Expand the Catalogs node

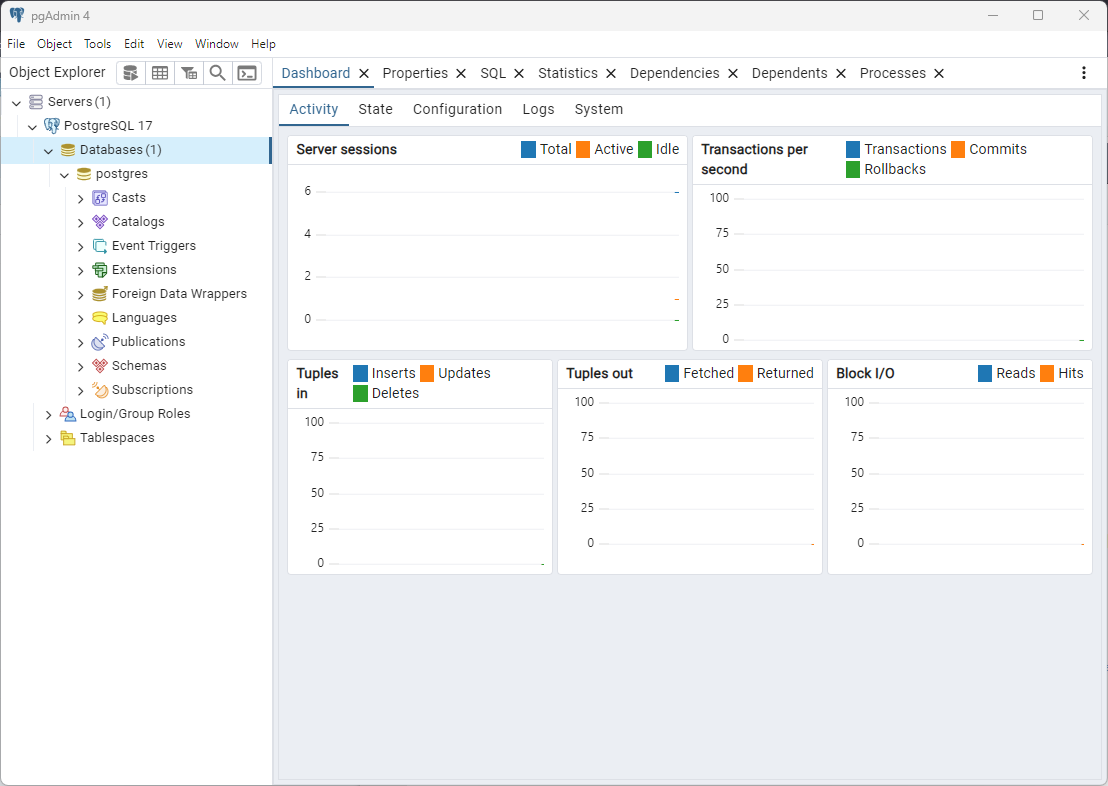(81, 223)
